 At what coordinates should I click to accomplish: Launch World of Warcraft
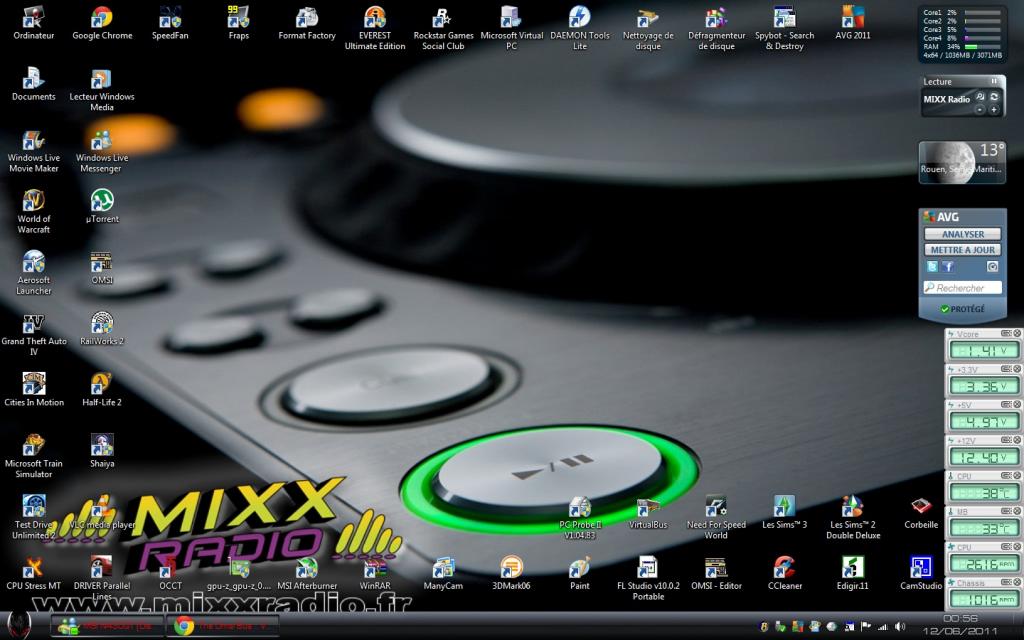click(33, 212)
